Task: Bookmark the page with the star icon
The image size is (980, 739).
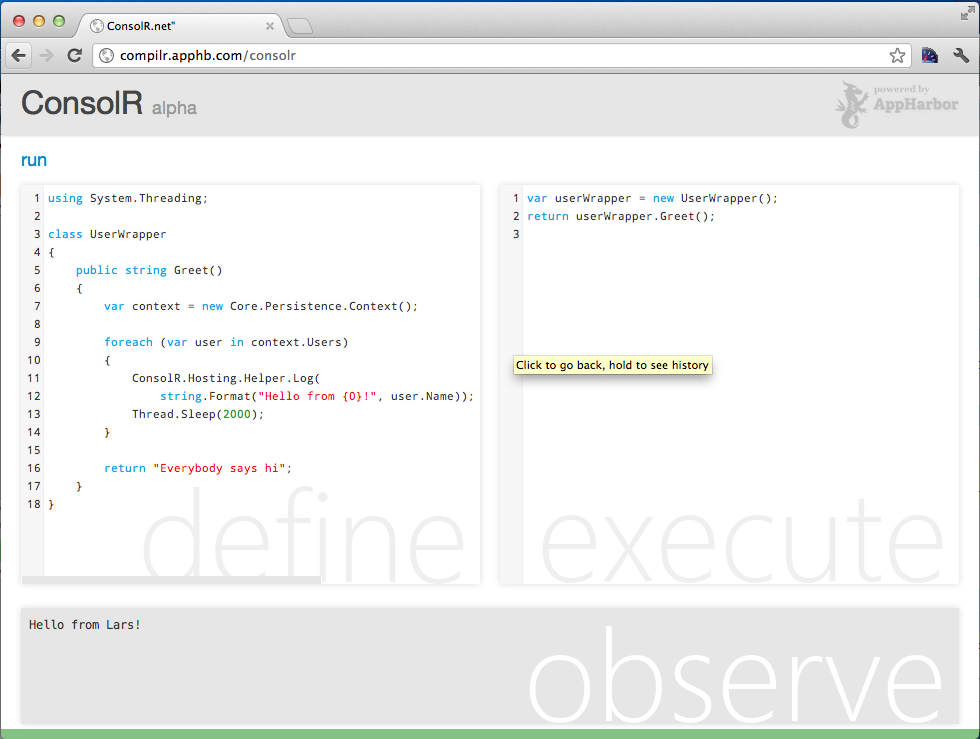Action: pos(897,56)
